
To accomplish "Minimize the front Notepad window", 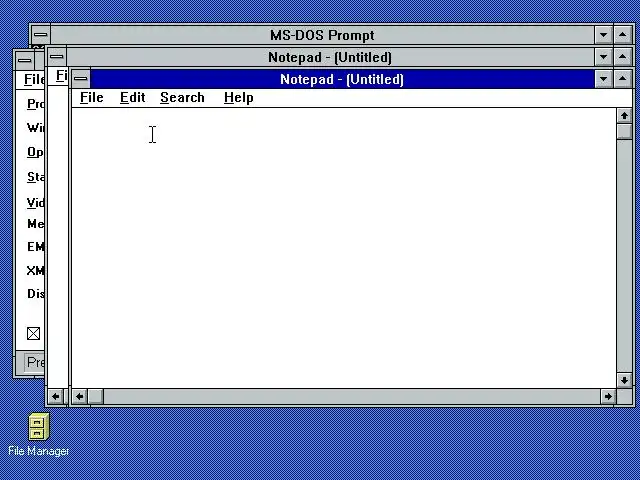I will click(x=603, y=79).
